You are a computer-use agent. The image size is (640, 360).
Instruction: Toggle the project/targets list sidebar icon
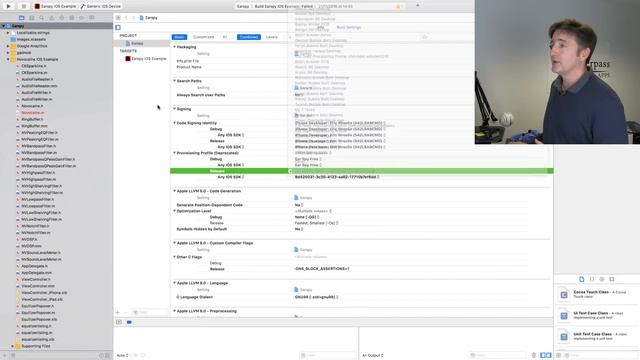pyautogui.click(x=118, y=27)
